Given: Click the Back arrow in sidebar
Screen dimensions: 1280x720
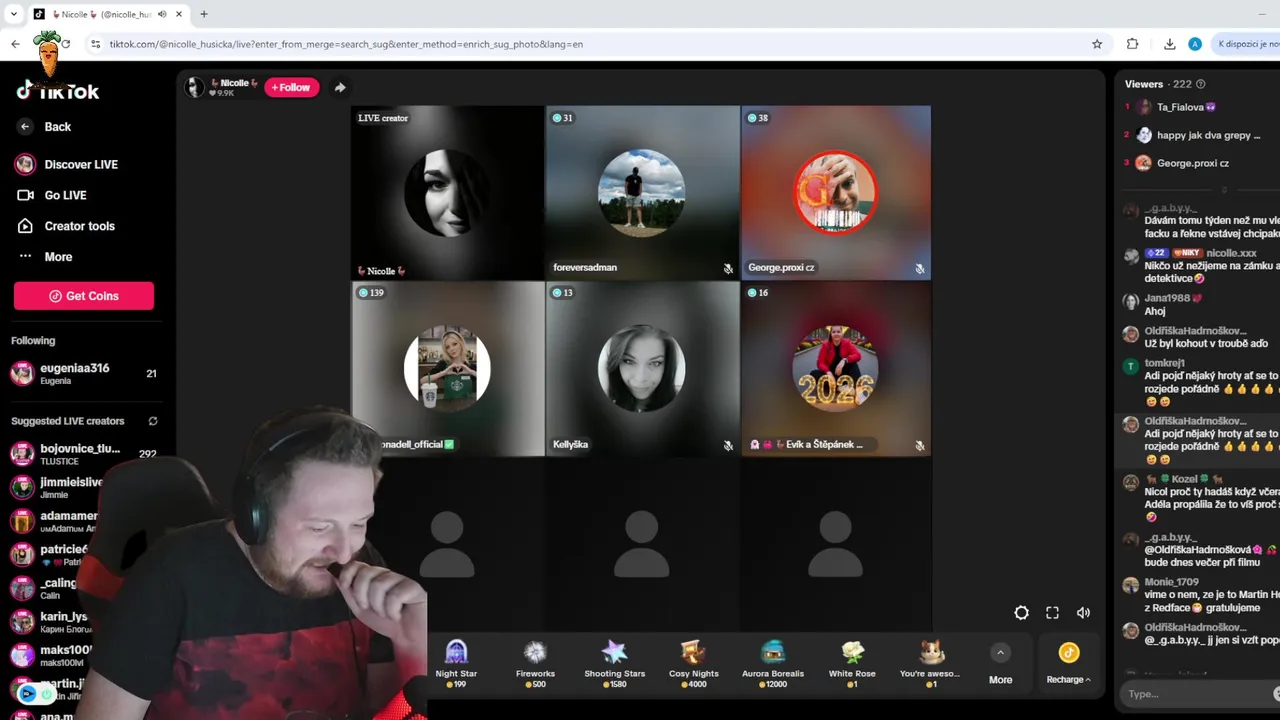Looking at the screenshot, I should click(x=25, y=127).
